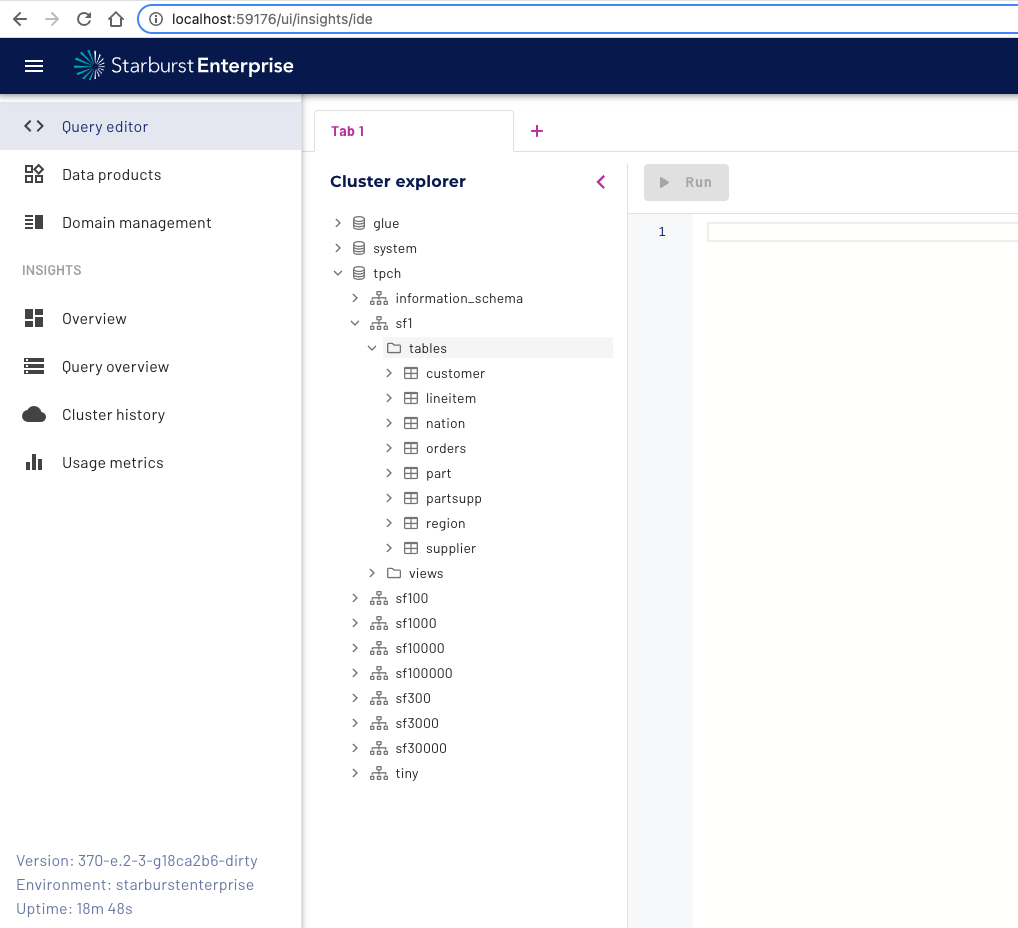View site information icon in address bar

click(x=156, y=19)
